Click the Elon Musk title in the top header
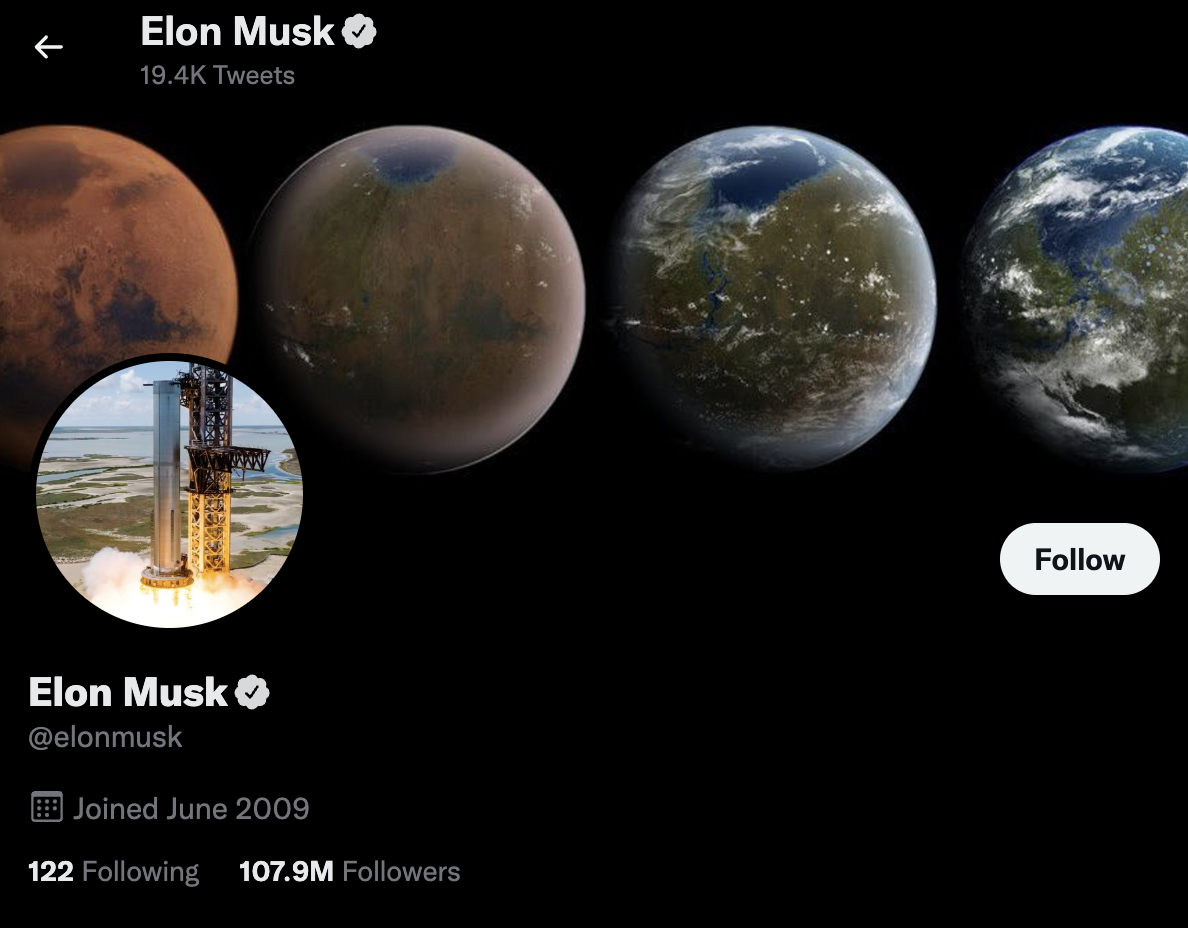 237,32
